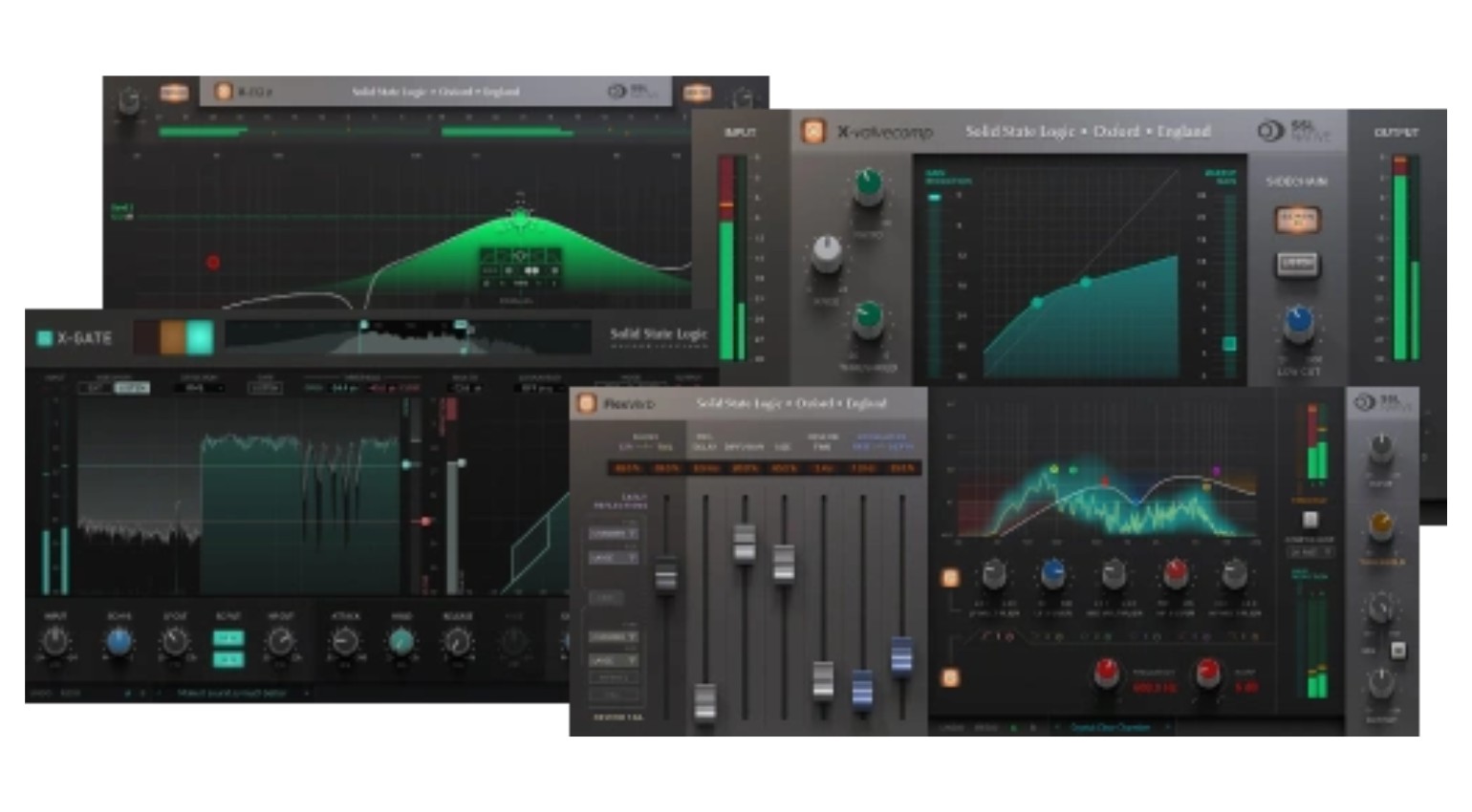
Task: Enable the EXTERNAL SC sidechain button
Action: [x=1299, y=221]
